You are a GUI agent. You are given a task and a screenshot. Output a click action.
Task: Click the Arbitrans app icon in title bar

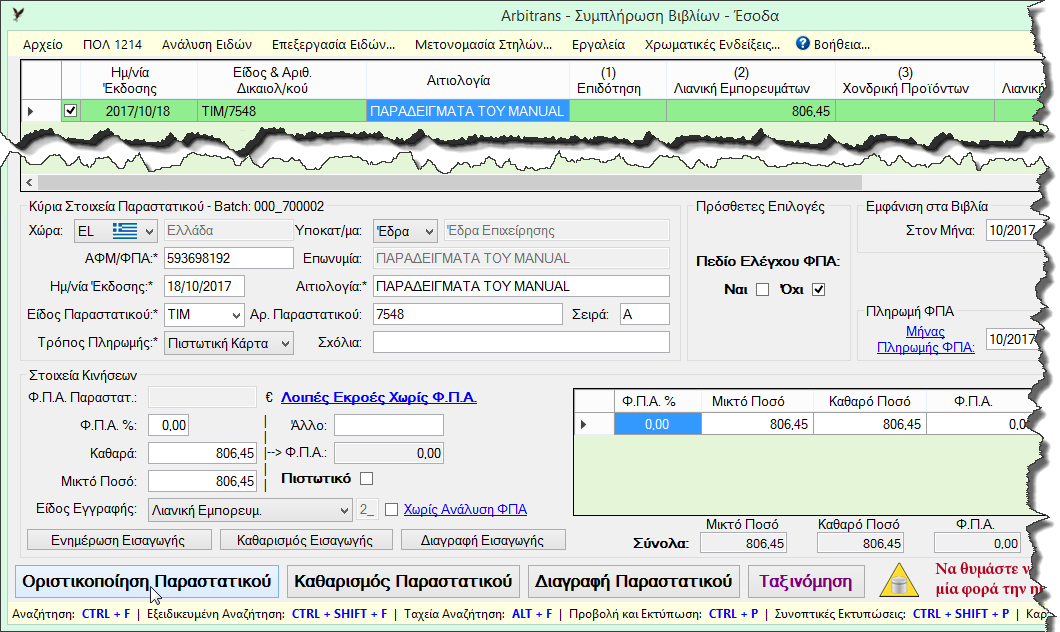coord(18,14)
